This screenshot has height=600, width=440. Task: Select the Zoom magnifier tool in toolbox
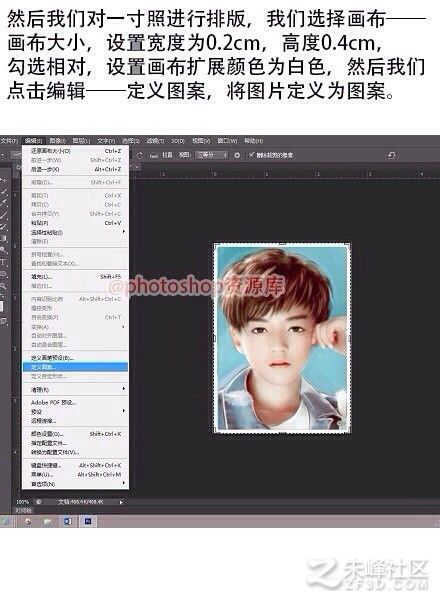point(3,285)
